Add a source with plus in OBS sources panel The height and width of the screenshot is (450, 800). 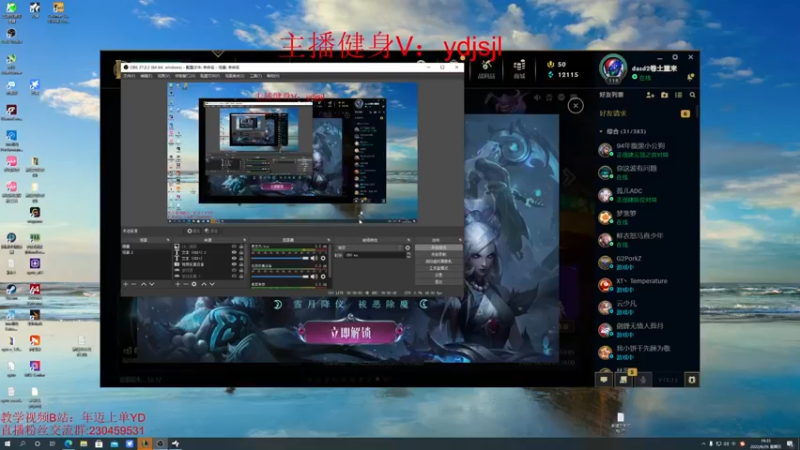pyautogui.click(x=178, y=284)
